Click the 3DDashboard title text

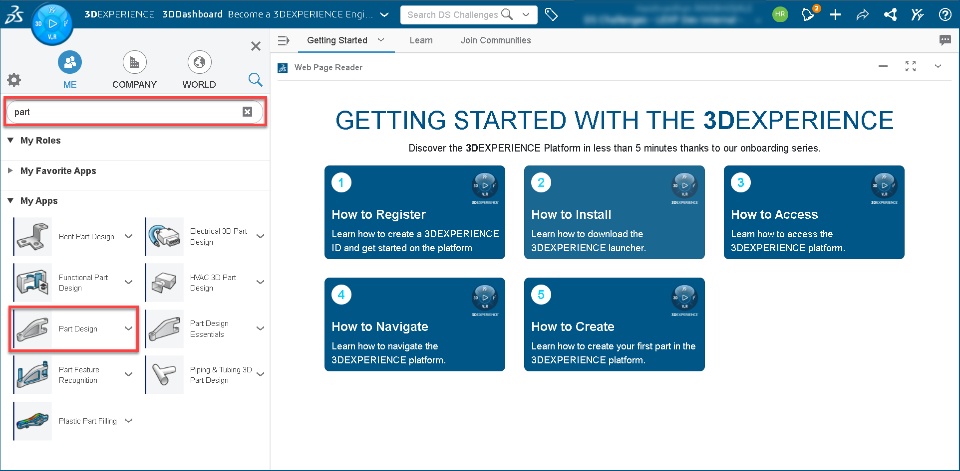[192, 15]
